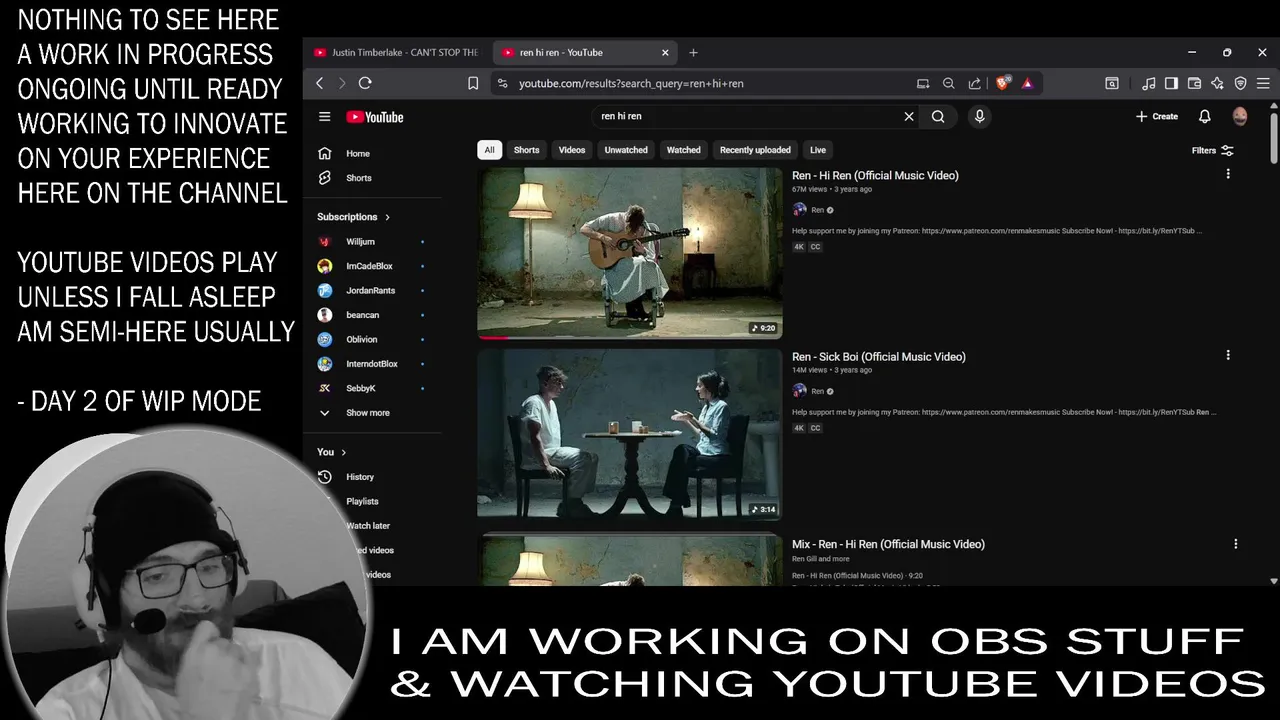This screenshot has width=1280, height=720.
Task: Open the Brave playlist music note icon
Action: coord(1149,84)
